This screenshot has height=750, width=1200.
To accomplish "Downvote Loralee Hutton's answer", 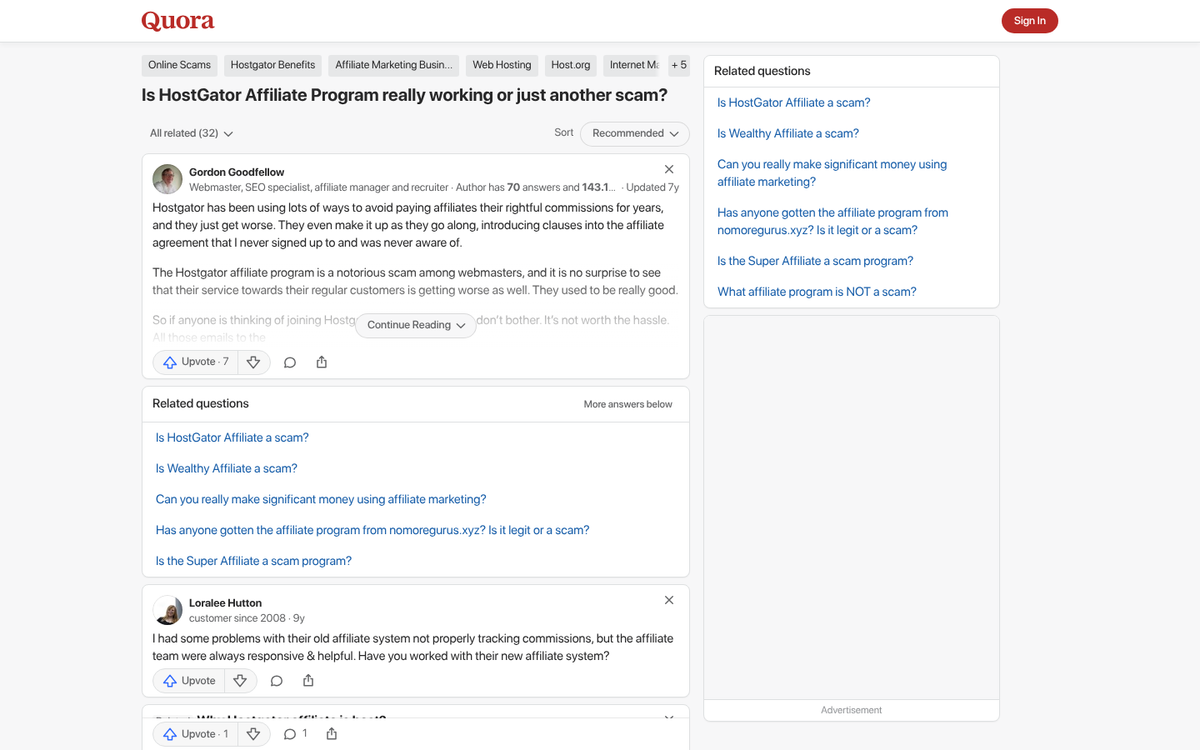I will (x=240, y=681).
